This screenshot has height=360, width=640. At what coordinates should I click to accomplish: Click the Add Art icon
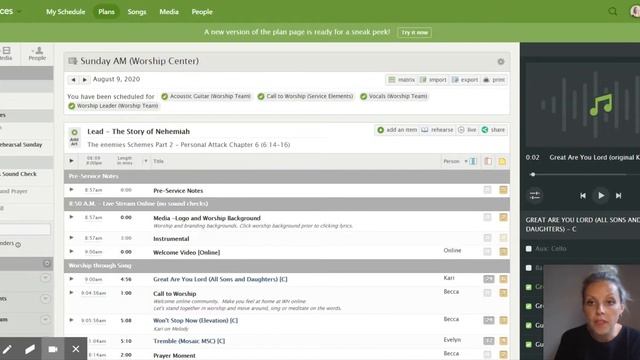[x=74, y=137]
